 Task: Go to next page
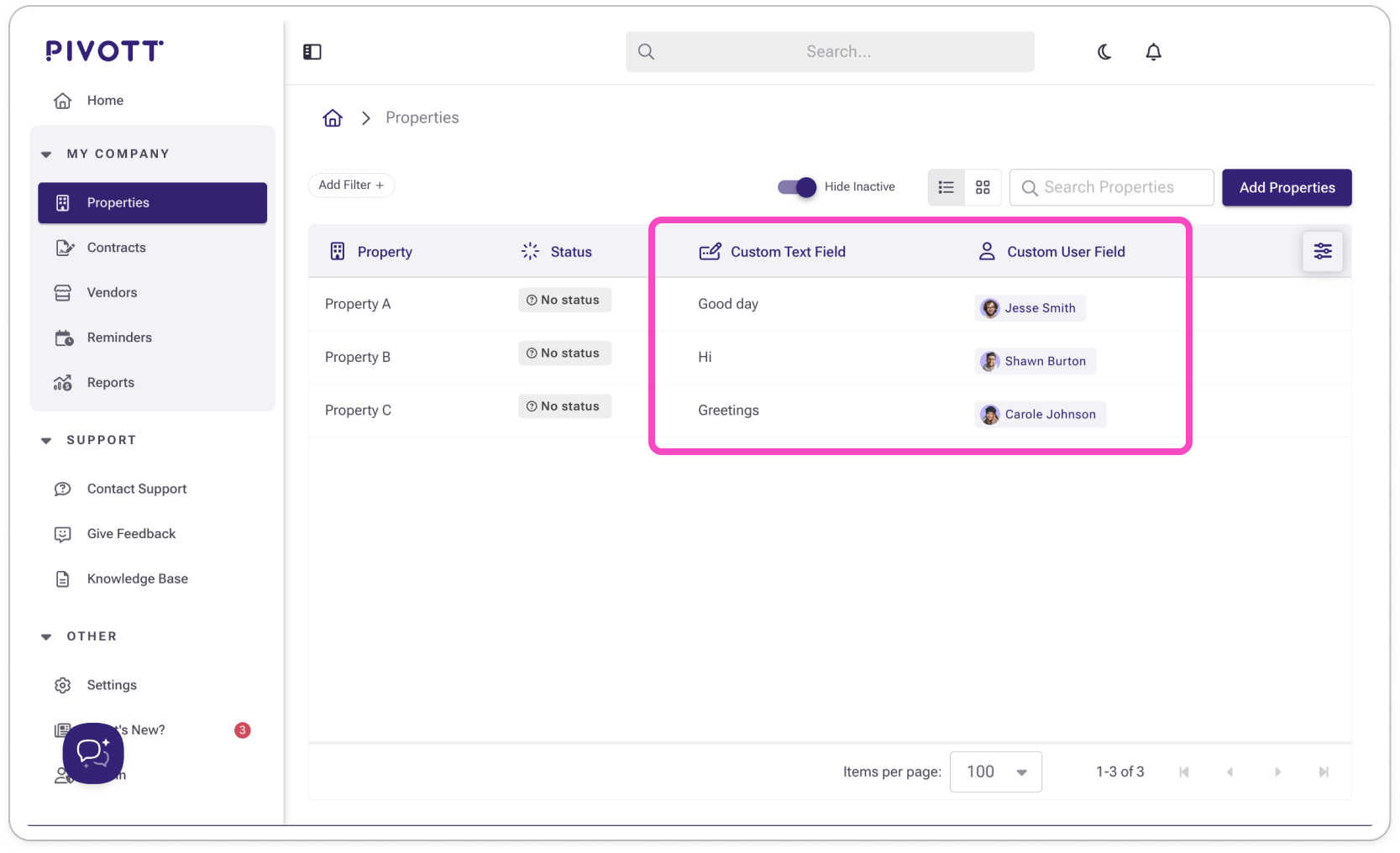1277,772
